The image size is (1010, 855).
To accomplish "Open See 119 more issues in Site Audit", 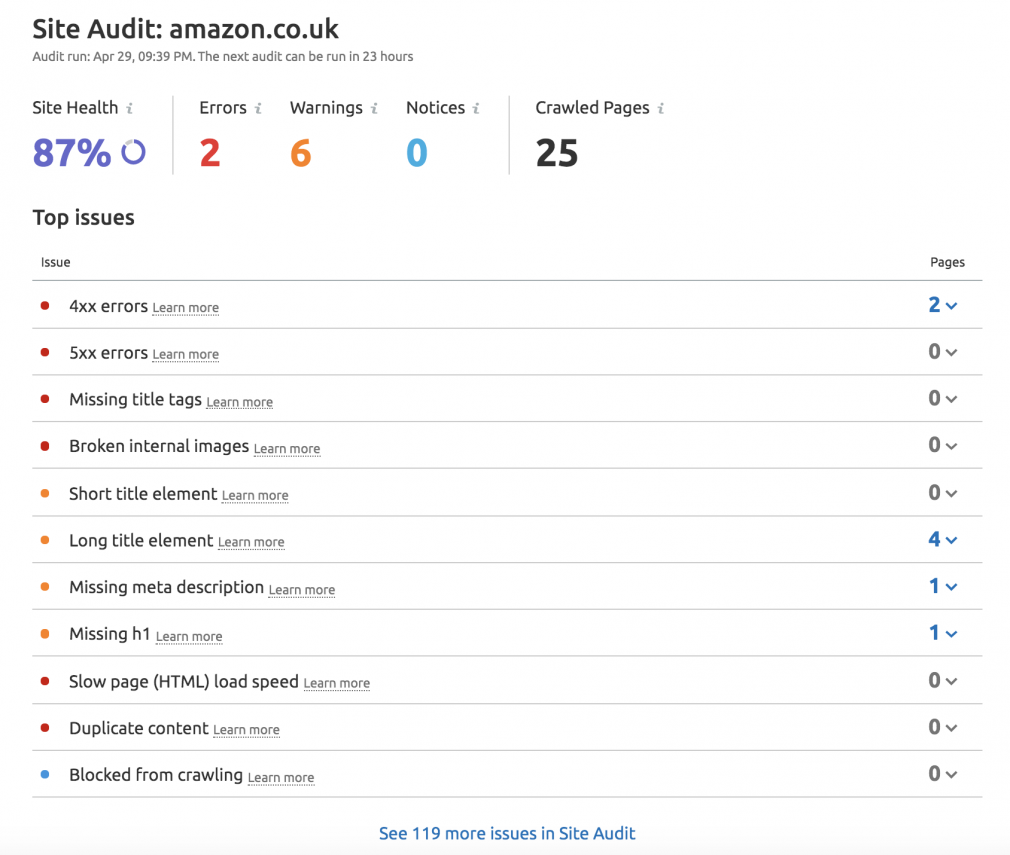I will coord(507,833).
